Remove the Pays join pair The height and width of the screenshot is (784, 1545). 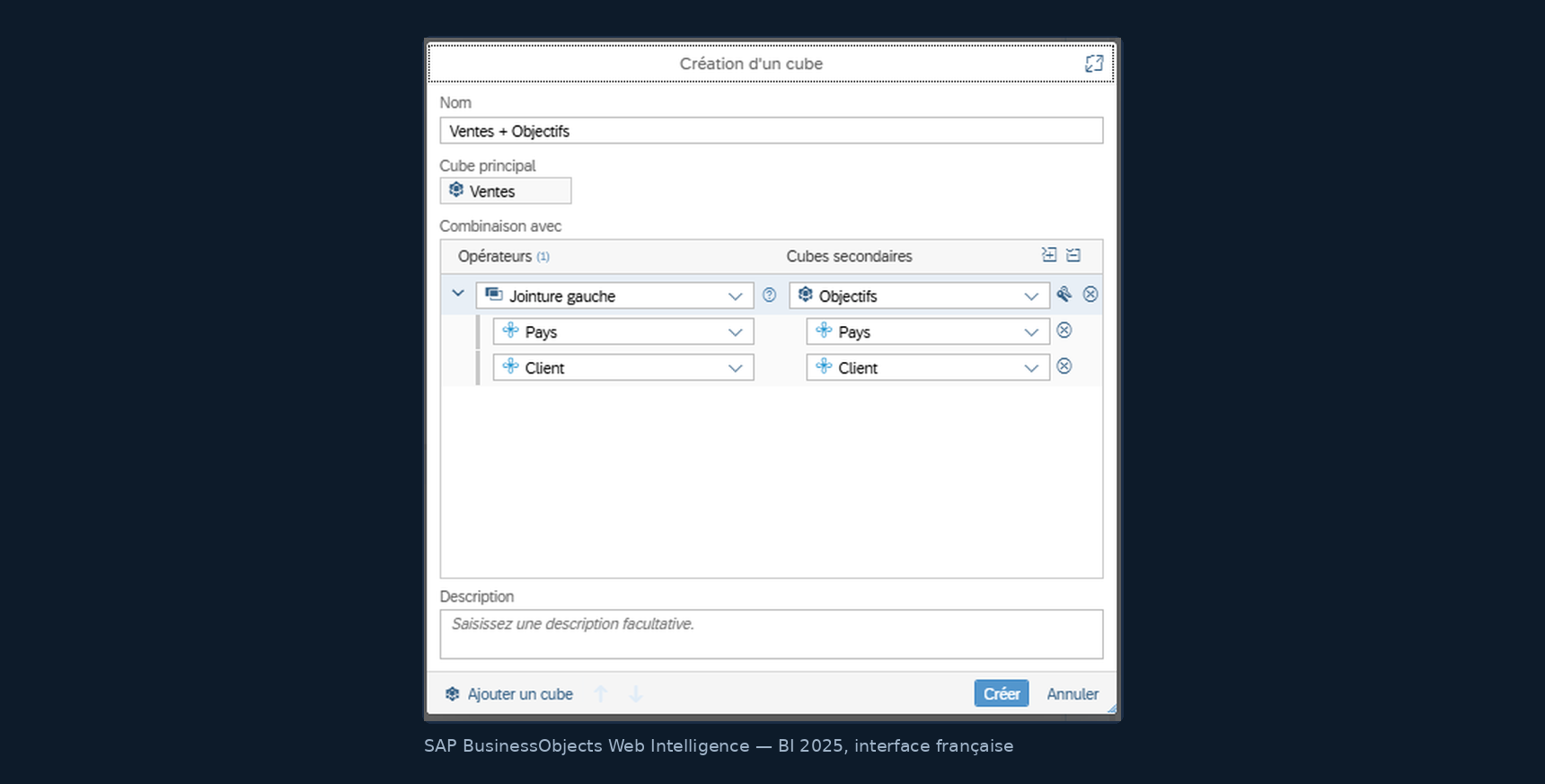[1064, 330]
